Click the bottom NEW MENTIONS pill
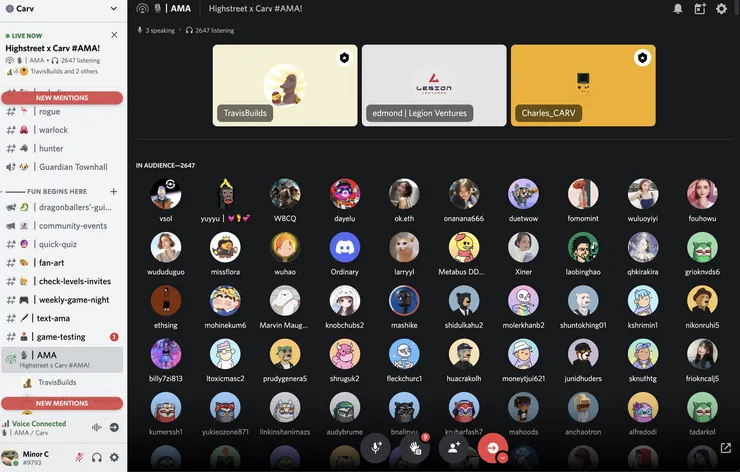This screenshot has height=472, width=740. coord(62,403)
